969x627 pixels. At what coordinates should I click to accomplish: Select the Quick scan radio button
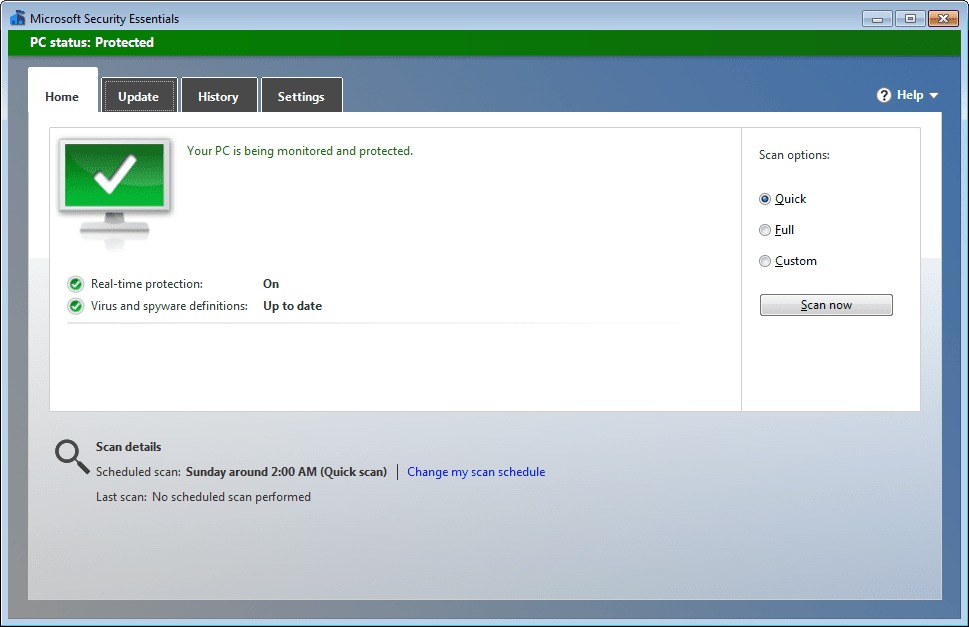764,198
